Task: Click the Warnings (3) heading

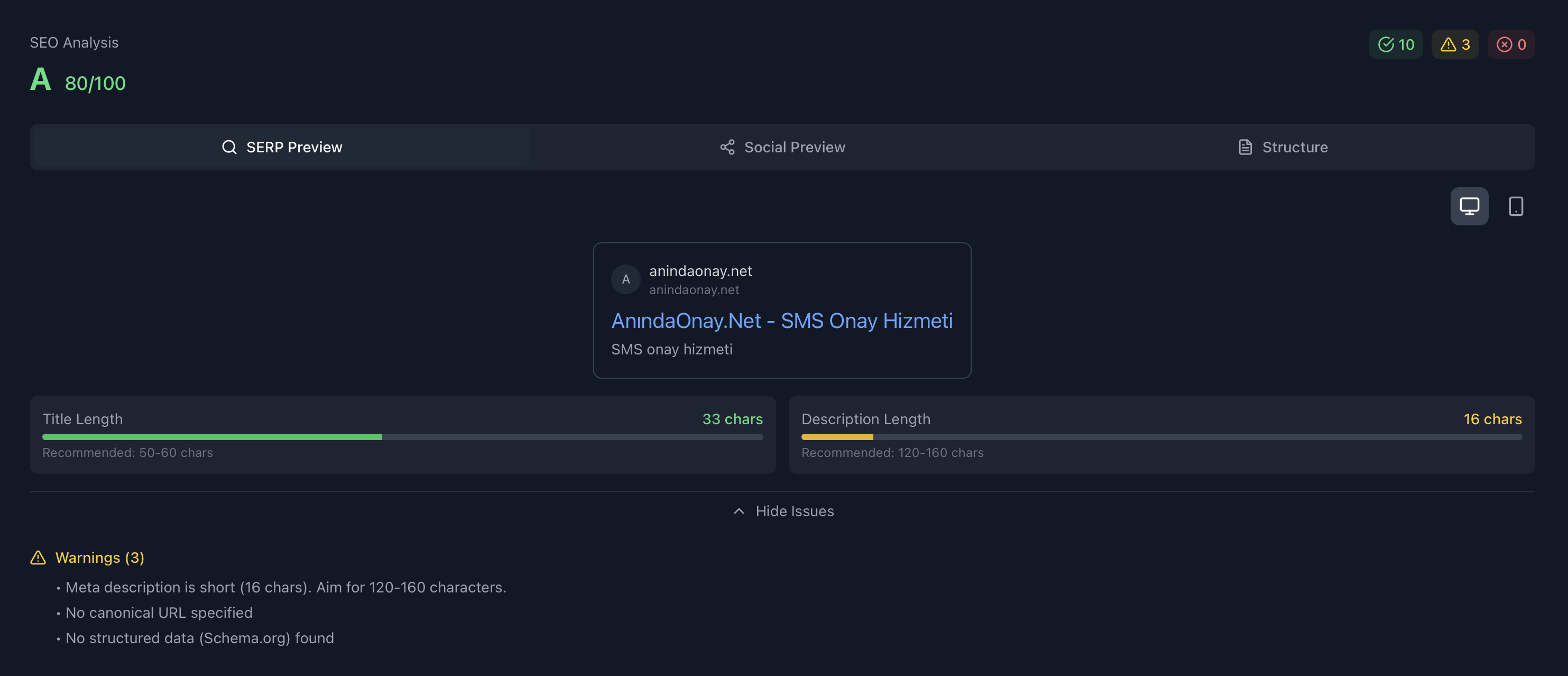Action: 100,558
